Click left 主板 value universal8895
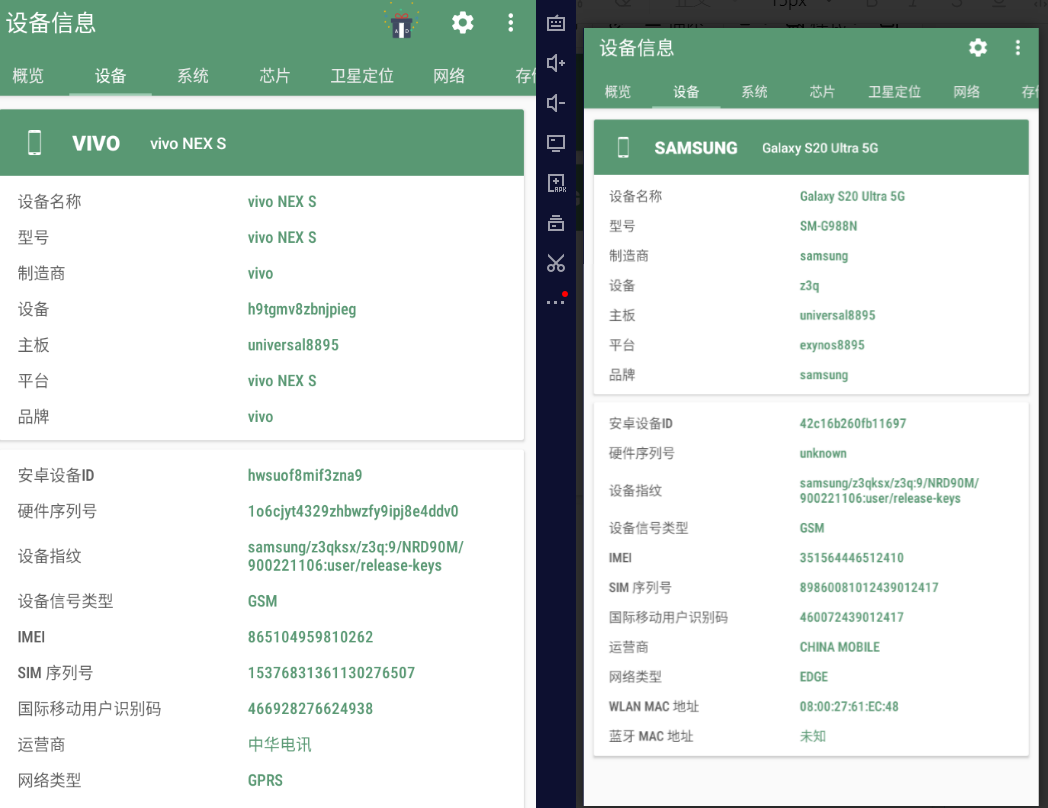Screen dimensions: 1048x808 293,345
